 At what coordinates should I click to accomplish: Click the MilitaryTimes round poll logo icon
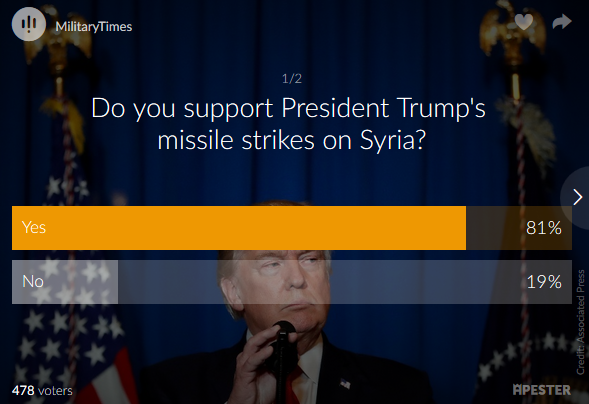tap(29, 24)
